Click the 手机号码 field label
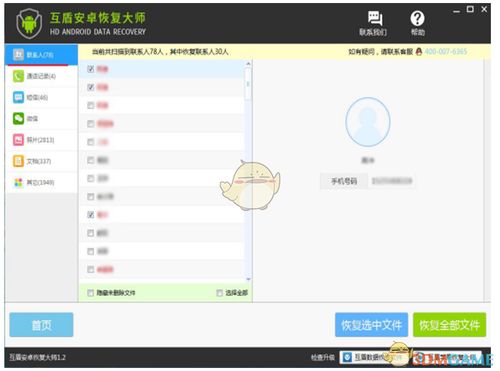 click(x=344, y=181)
